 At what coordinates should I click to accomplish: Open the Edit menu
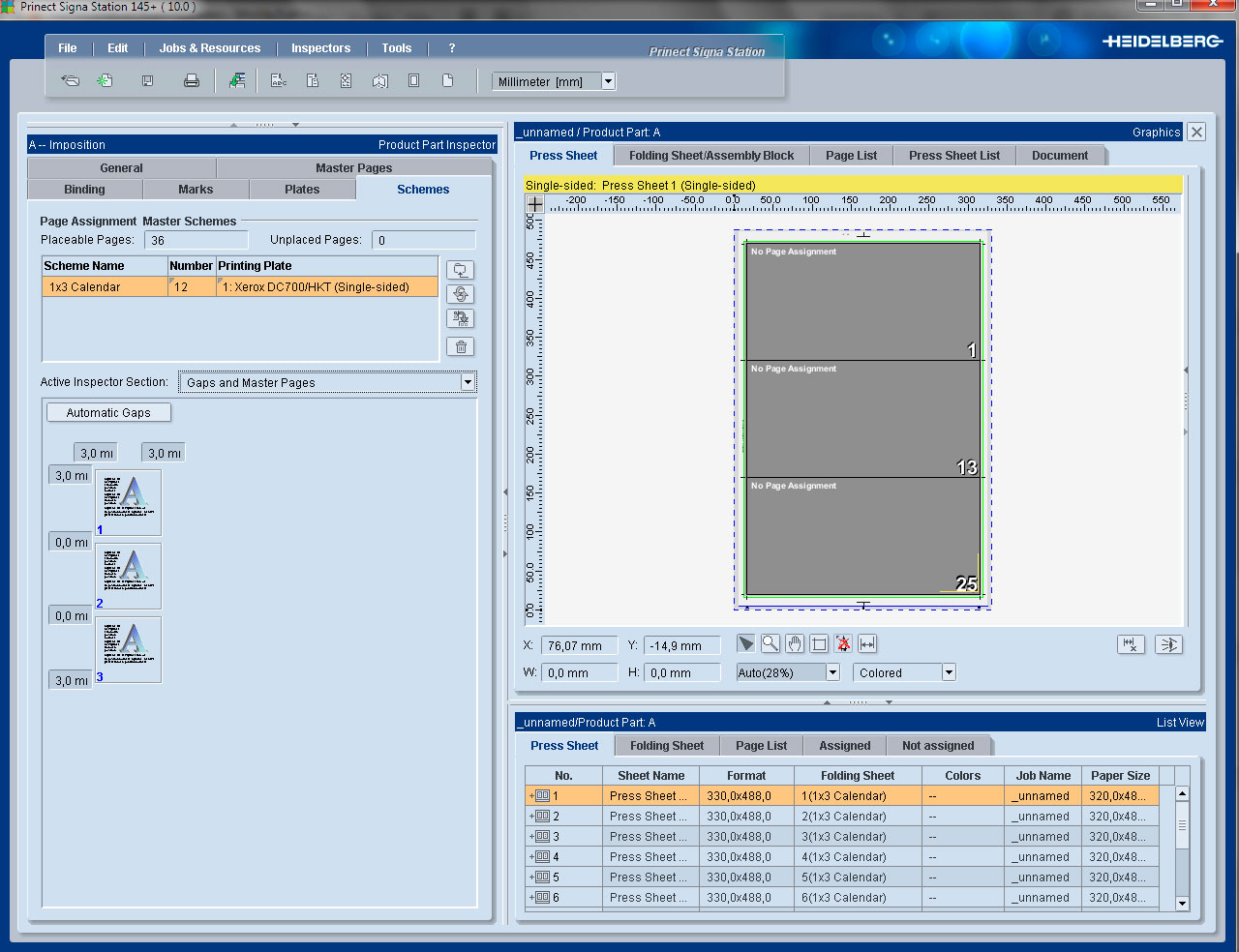(x=118, y=48)
